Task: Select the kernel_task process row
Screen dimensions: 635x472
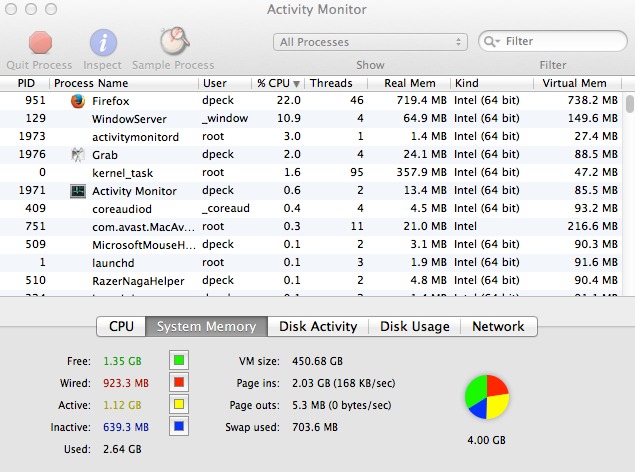Action: click(x=311, y=172)
